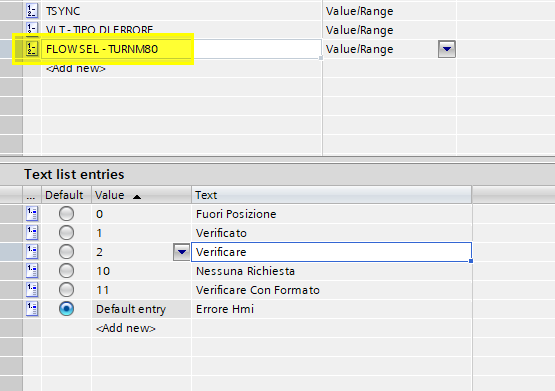
Task: Select the Verificare Con Formato text cell
Action: pyautogui.click(x=332, y=290)
